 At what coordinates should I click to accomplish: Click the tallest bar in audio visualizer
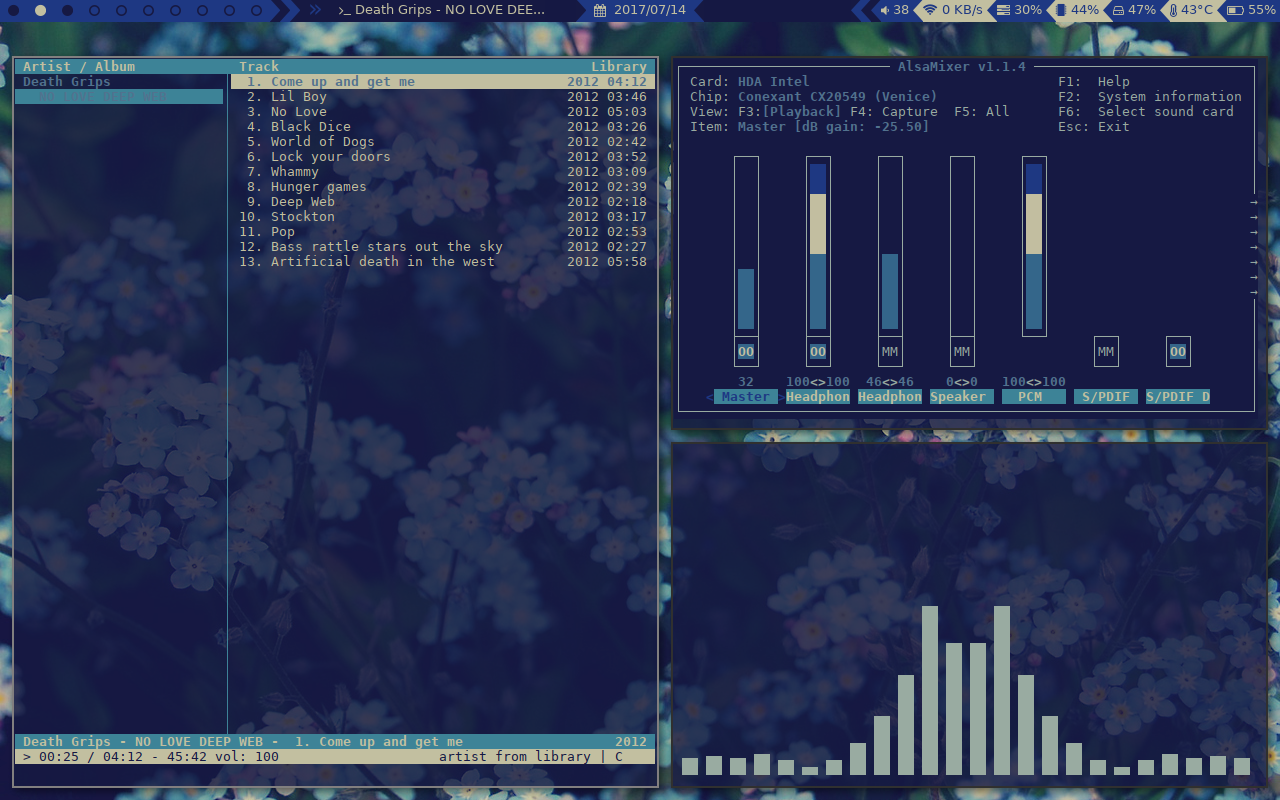pyautogui.click(x=929, y=690)
